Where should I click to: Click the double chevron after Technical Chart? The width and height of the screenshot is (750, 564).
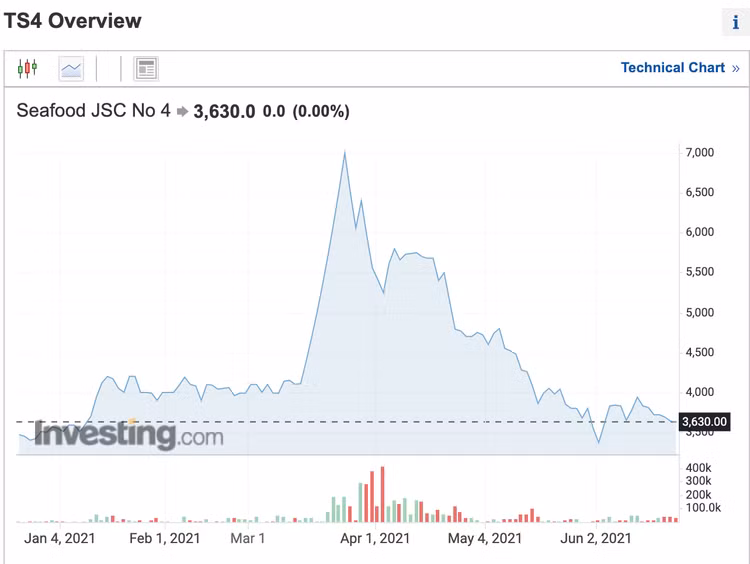coord(736,68)
